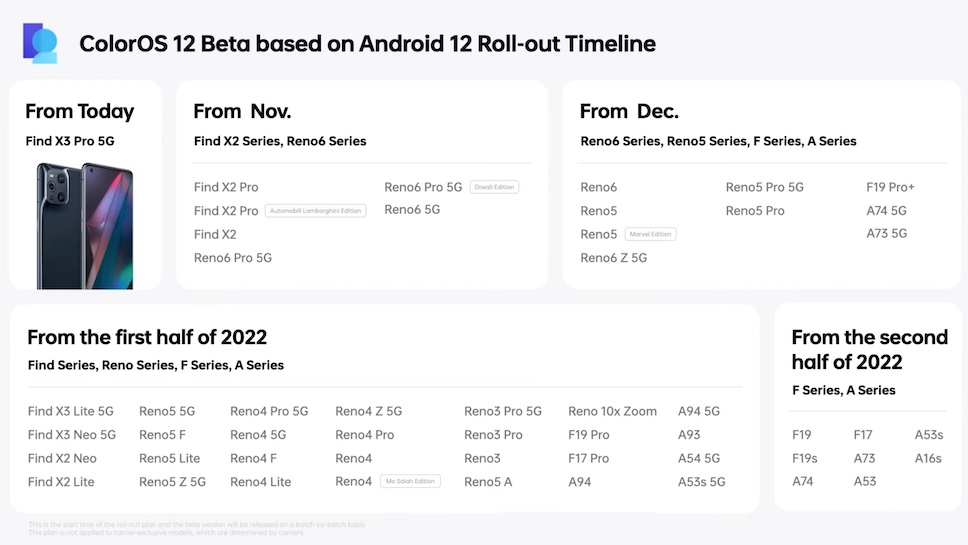Screen dimensions: 968x545
Task: Click Reno6 Z 5G in December list
Action: coord(613,258)
